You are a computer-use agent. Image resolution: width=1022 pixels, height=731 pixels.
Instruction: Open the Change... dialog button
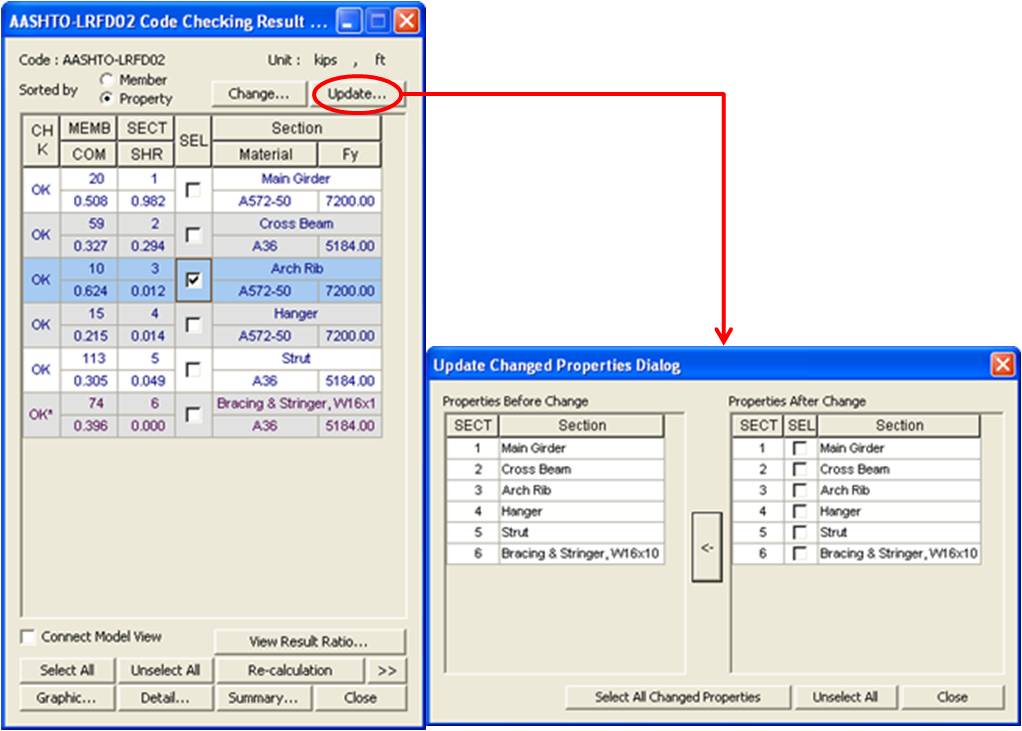tap(258, 94)
